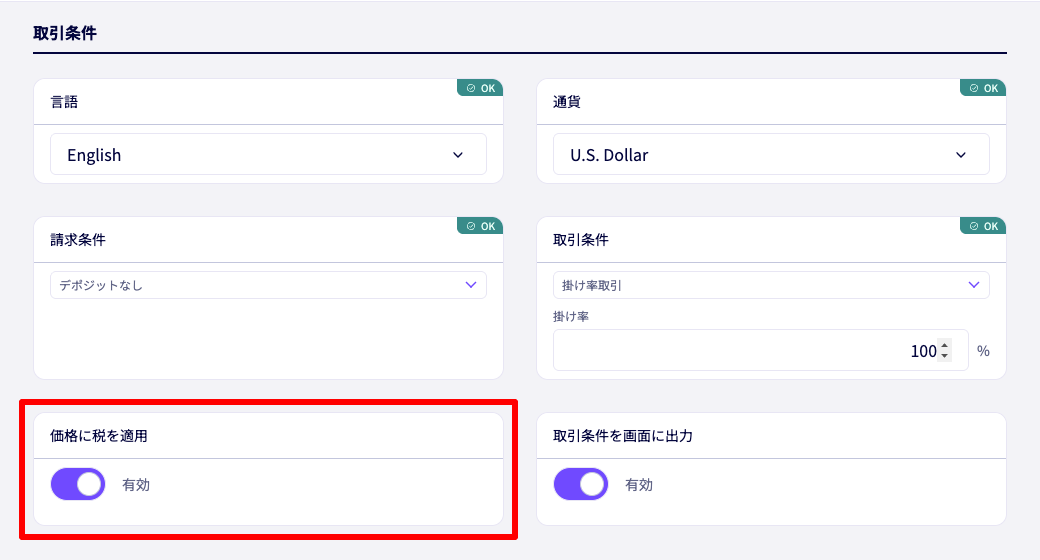Viewport: 1040px width, 560px height.
Task: Click the 掛け率 field label
Action: (x=571, y=316)
